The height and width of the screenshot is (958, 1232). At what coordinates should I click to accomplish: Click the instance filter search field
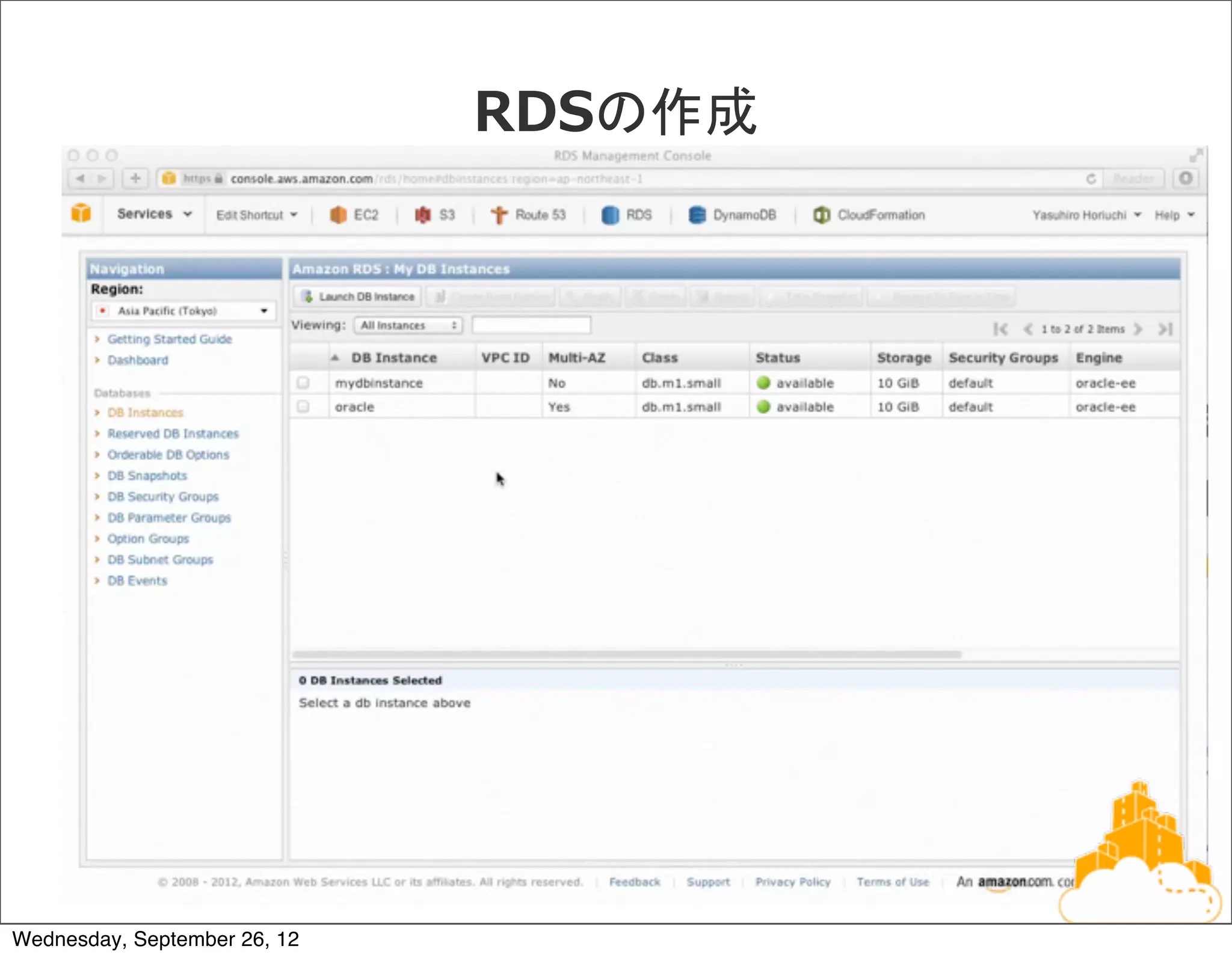coord(531,325)
